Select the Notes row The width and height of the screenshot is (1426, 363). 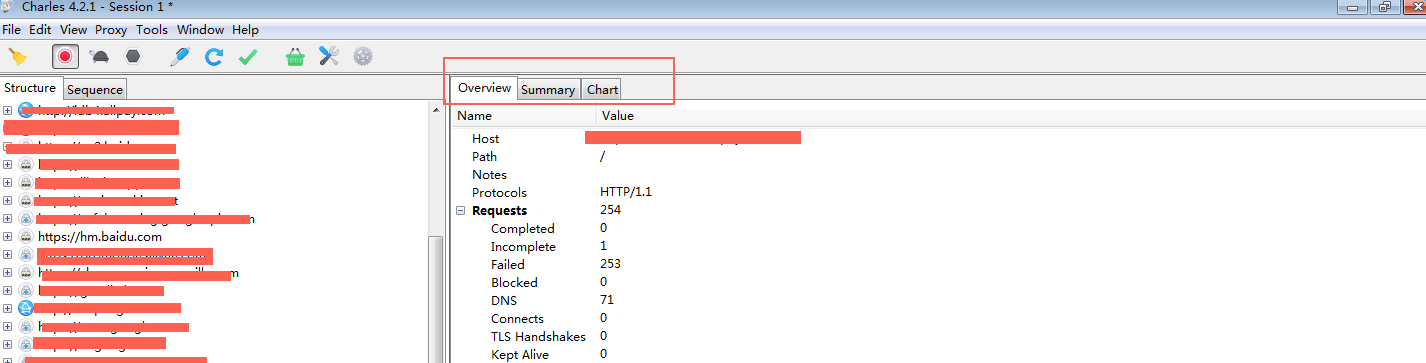pyautogui.click(x=938, y=175)
